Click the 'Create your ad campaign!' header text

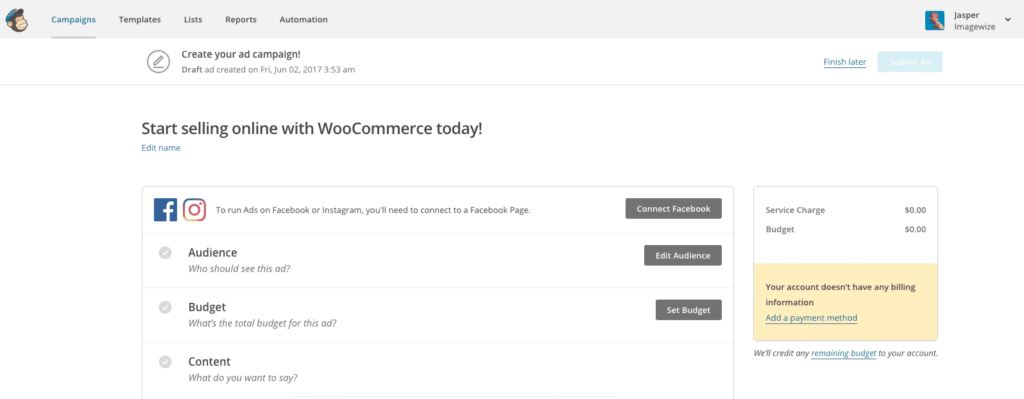click(x=241, y=54)
